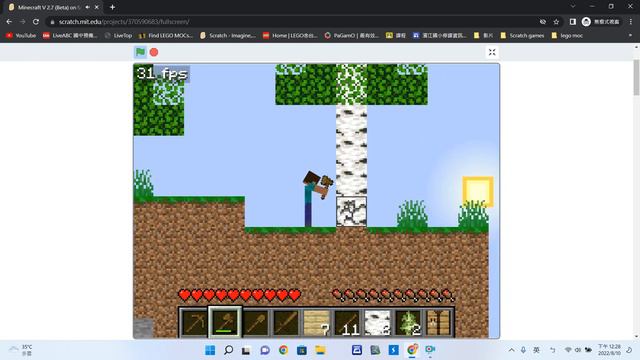Select the wooden pickaxe hotbar slot

click(194, 322)
